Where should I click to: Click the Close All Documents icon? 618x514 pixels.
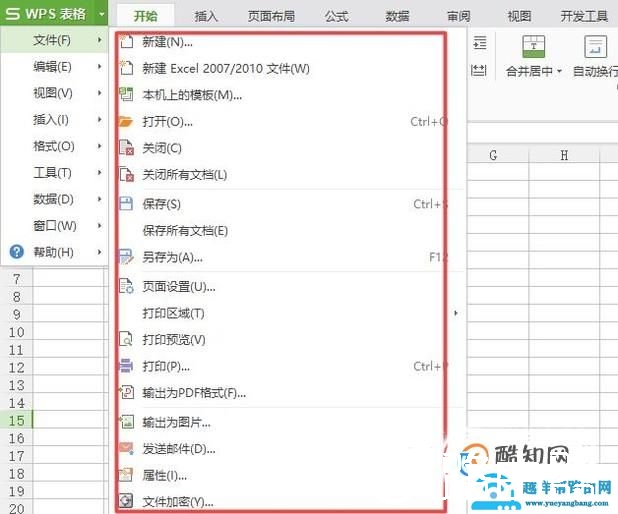pyautogui.click(x=126, y=174)
